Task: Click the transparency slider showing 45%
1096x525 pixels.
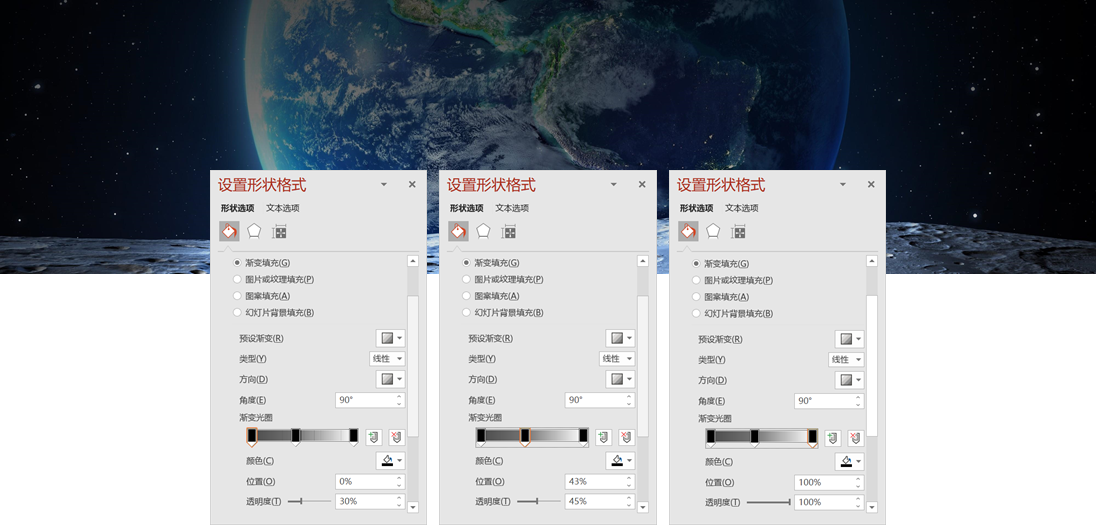Action: [539, 501]
